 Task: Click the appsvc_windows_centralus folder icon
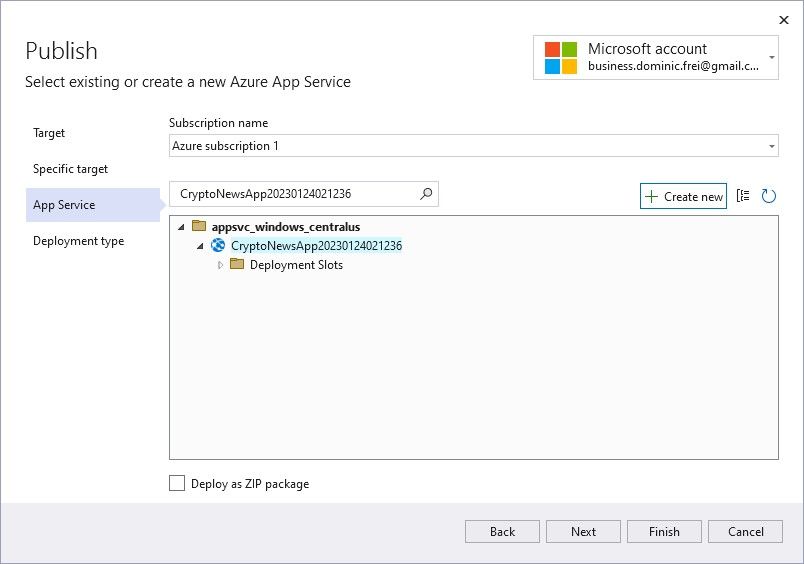[x=199, y=226]
